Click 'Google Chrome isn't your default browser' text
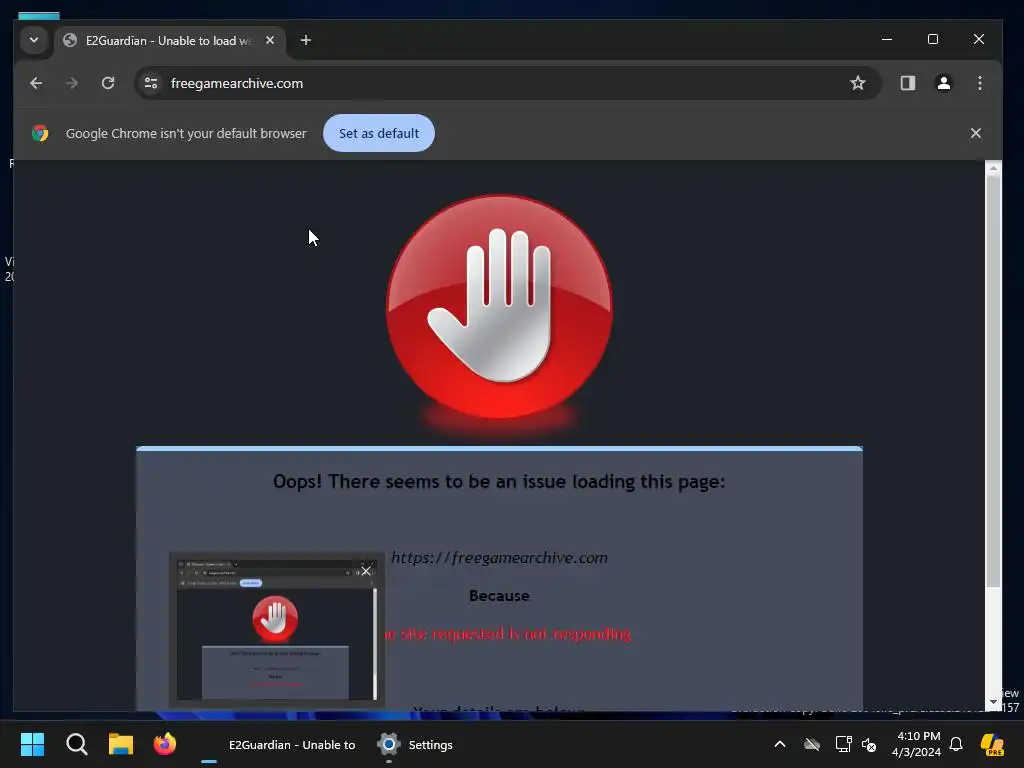 coord(186,133)
